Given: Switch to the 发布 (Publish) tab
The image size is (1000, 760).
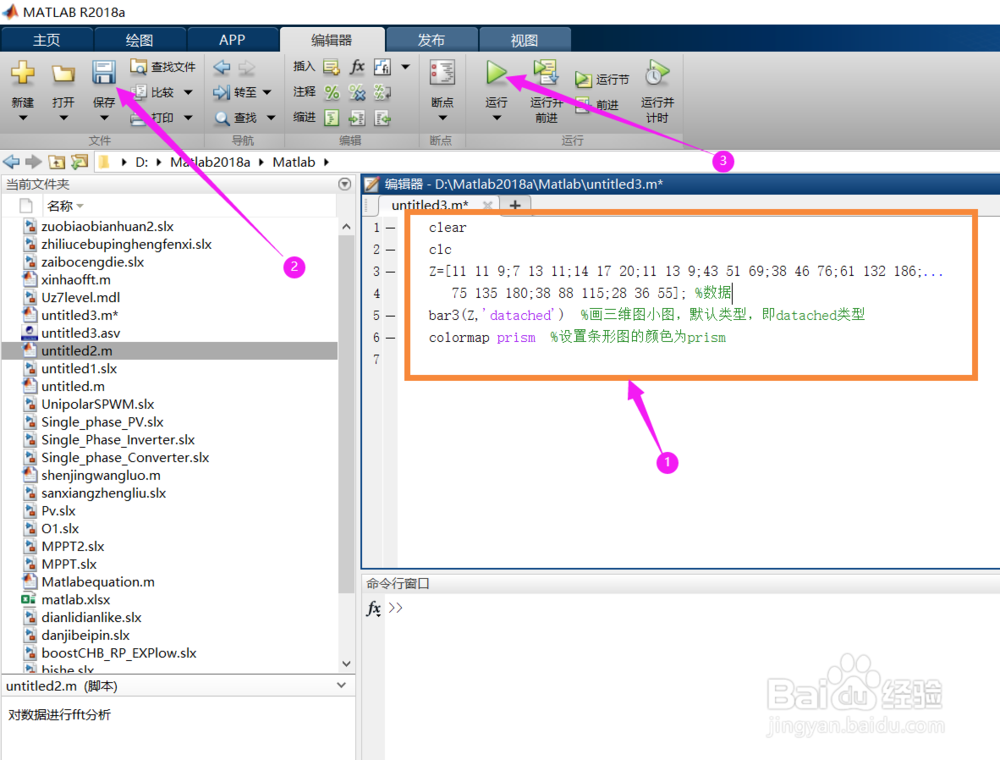Looking at the screenshot, I should (x=432, y=40).
